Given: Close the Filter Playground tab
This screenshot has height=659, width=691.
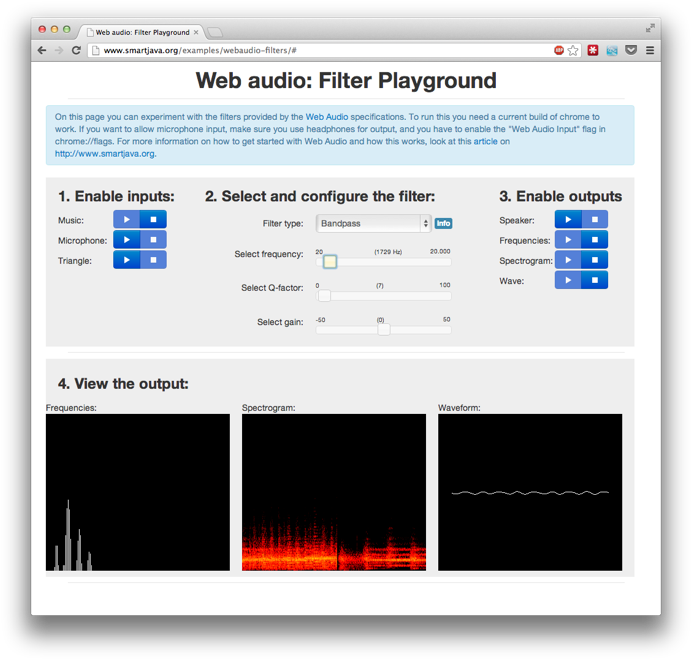Looking at the screenshot, I should coord(196,32).
